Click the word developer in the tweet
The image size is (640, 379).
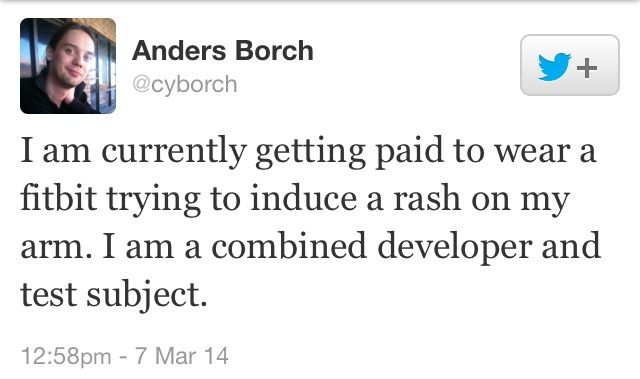tap(455, 246)
